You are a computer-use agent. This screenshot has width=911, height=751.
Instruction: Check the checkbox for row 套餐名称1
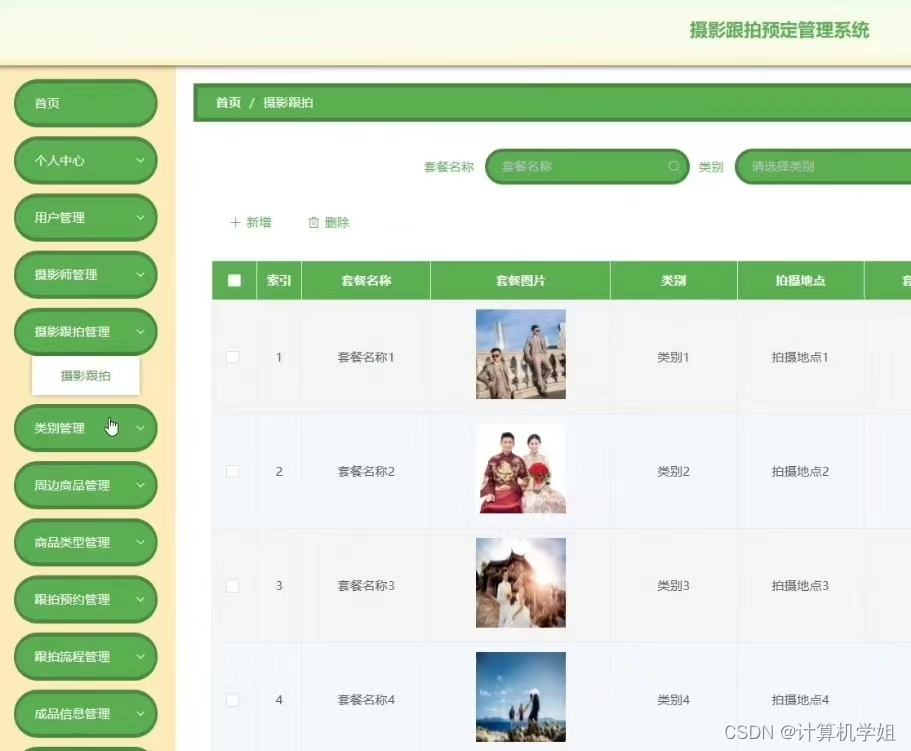[233, 357]
